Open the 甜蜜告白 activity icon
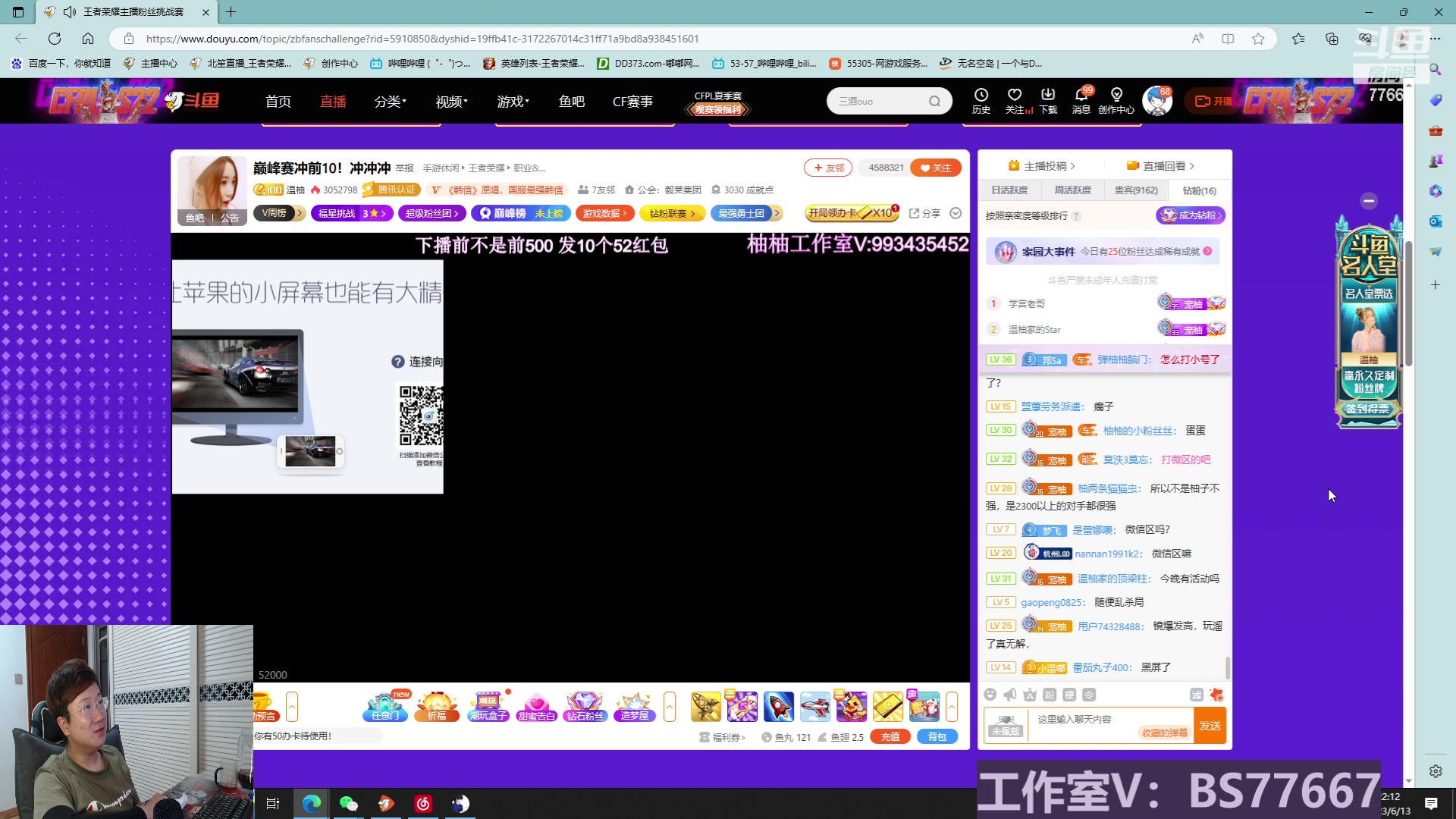The width and height of the screenshot is (1456, 819). 537,707
